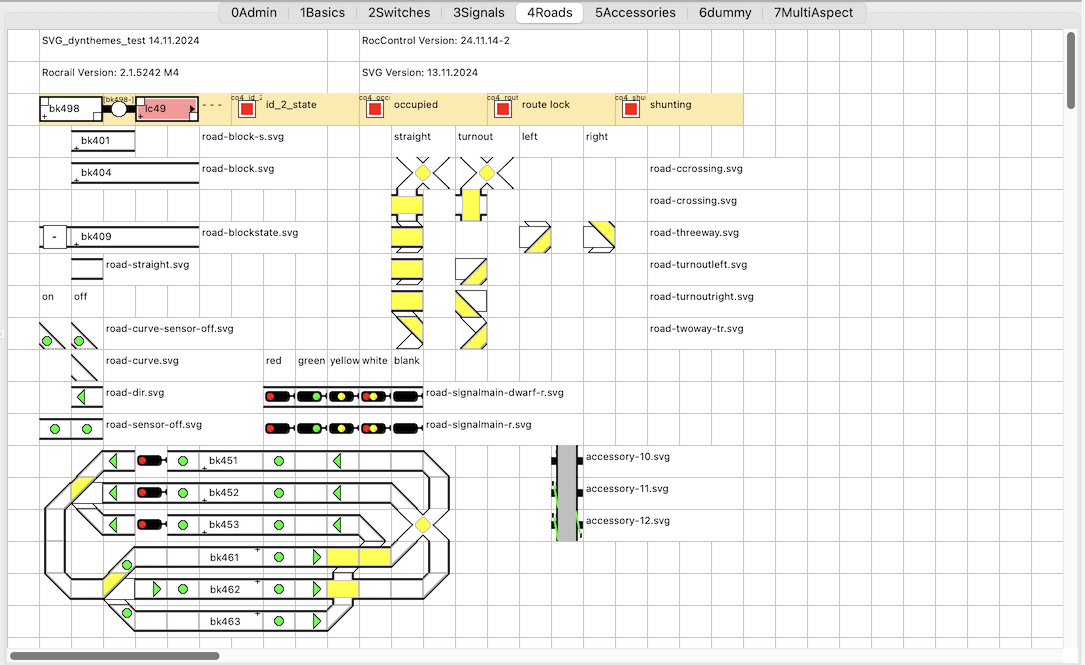The width and height of the screenshot is (1085, 665).
Task: Open the 5Accessories tab
Action: [x=635, y=13]
